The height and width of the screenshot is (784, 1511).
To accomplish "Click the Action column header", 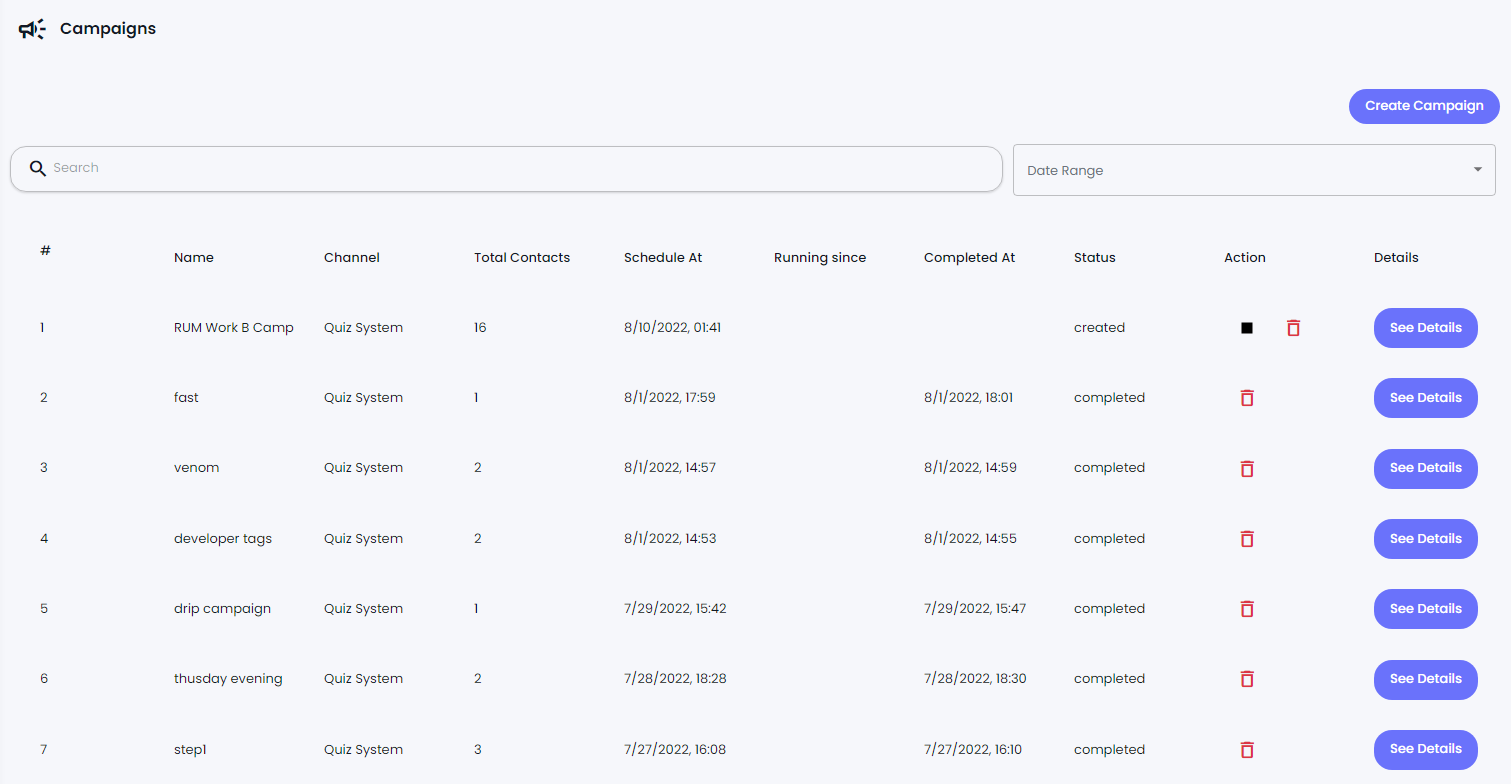I will coord(1245,258).
